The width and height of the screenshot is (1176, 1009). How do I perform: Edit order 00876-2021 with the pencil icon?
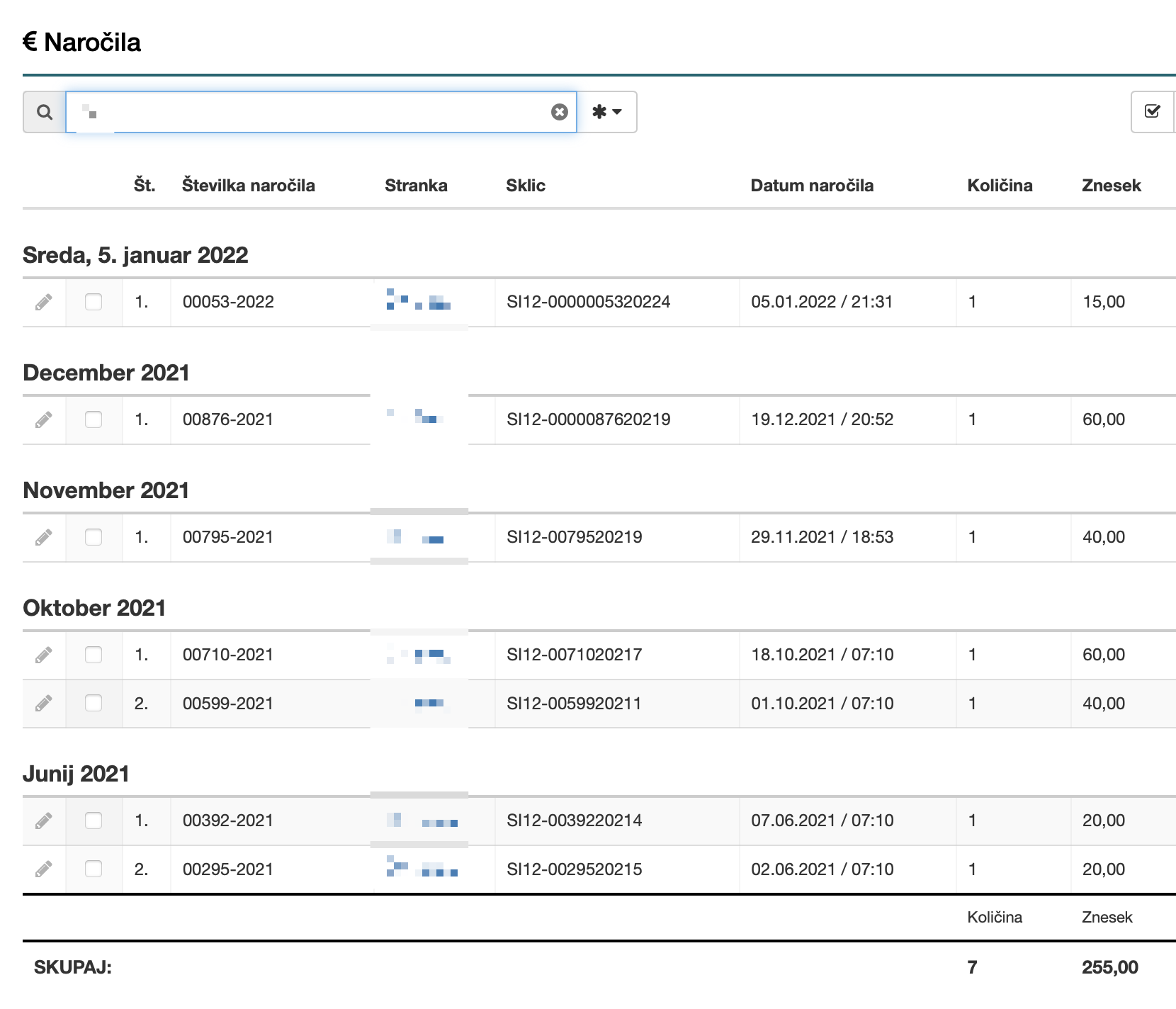point(44,419)
